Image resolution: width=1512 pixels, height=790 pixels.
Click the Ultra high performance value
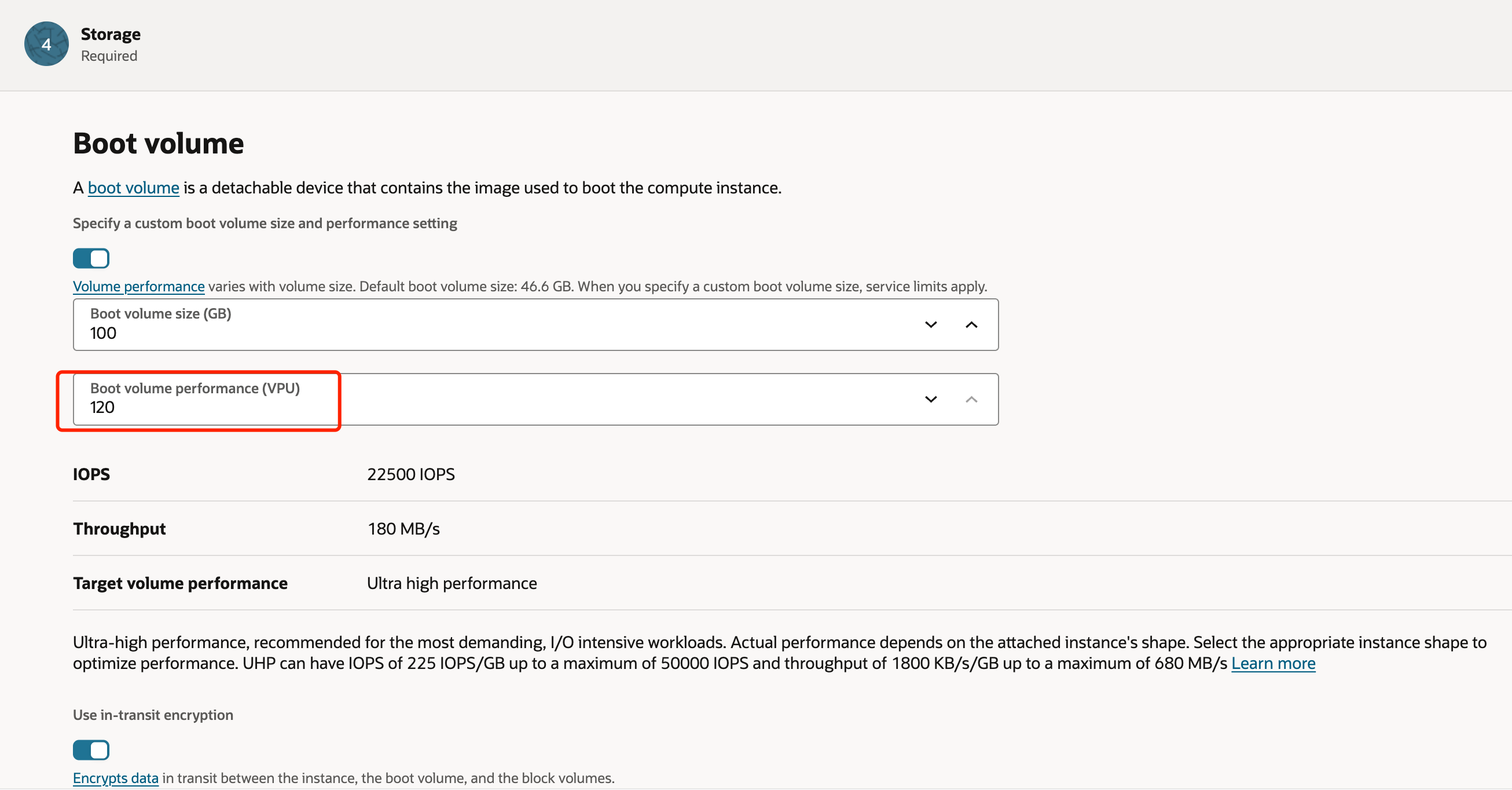point(452,583)
